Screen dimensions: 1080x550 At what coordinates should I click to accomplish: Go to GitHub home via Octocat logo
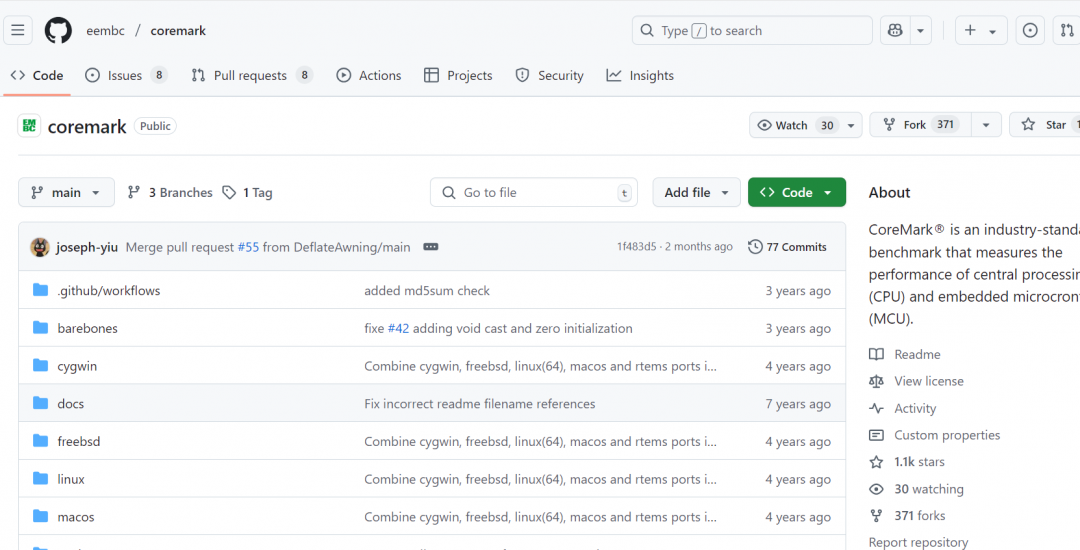[58, 30]
